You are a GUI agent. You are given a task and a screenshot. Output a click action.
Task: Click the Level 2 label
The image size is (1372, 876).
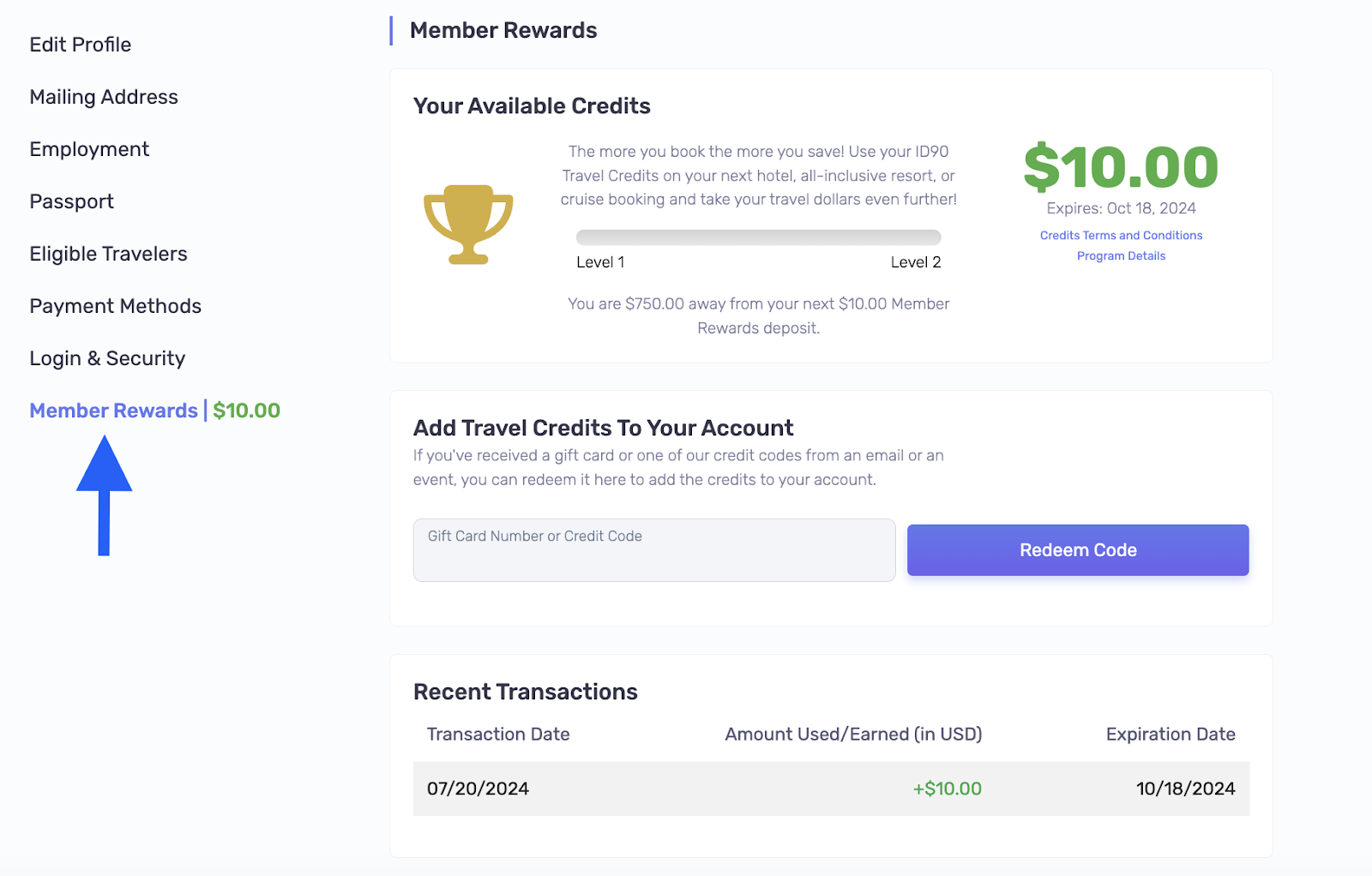click(x=916, y=261)
